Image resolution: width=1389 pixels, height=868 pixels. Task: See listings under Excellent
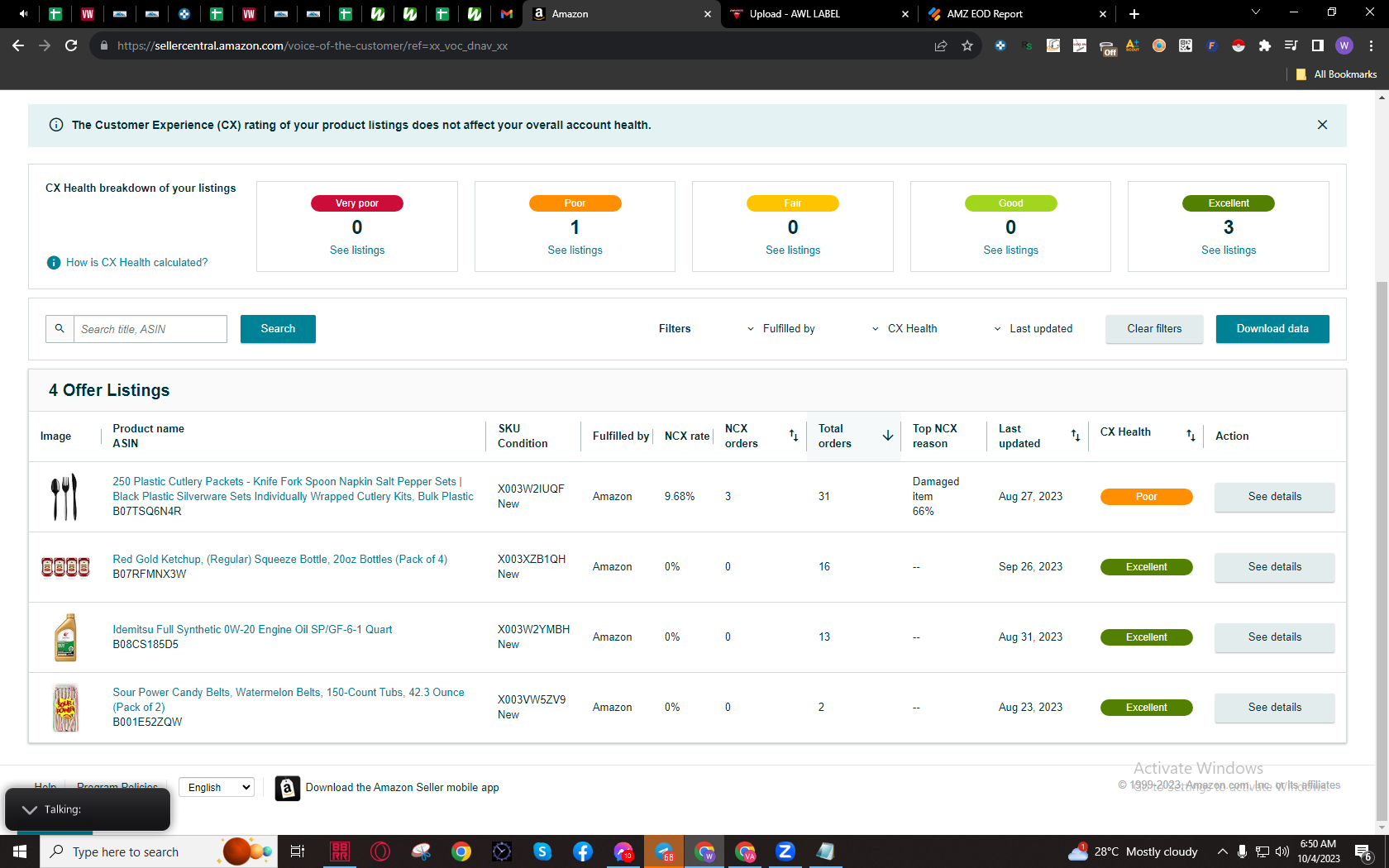1229,250
